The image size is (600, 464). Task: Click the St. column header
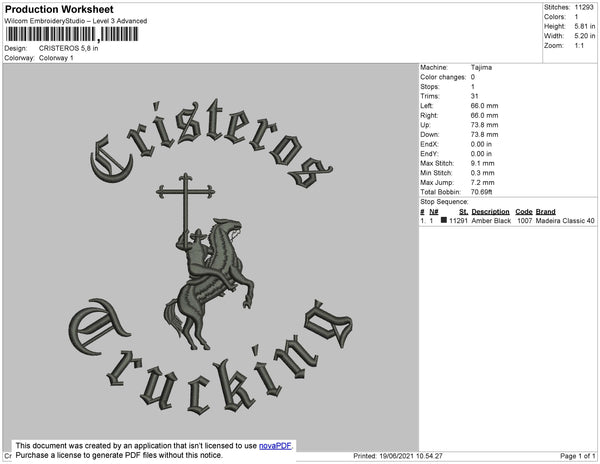[x=463, y=212]
